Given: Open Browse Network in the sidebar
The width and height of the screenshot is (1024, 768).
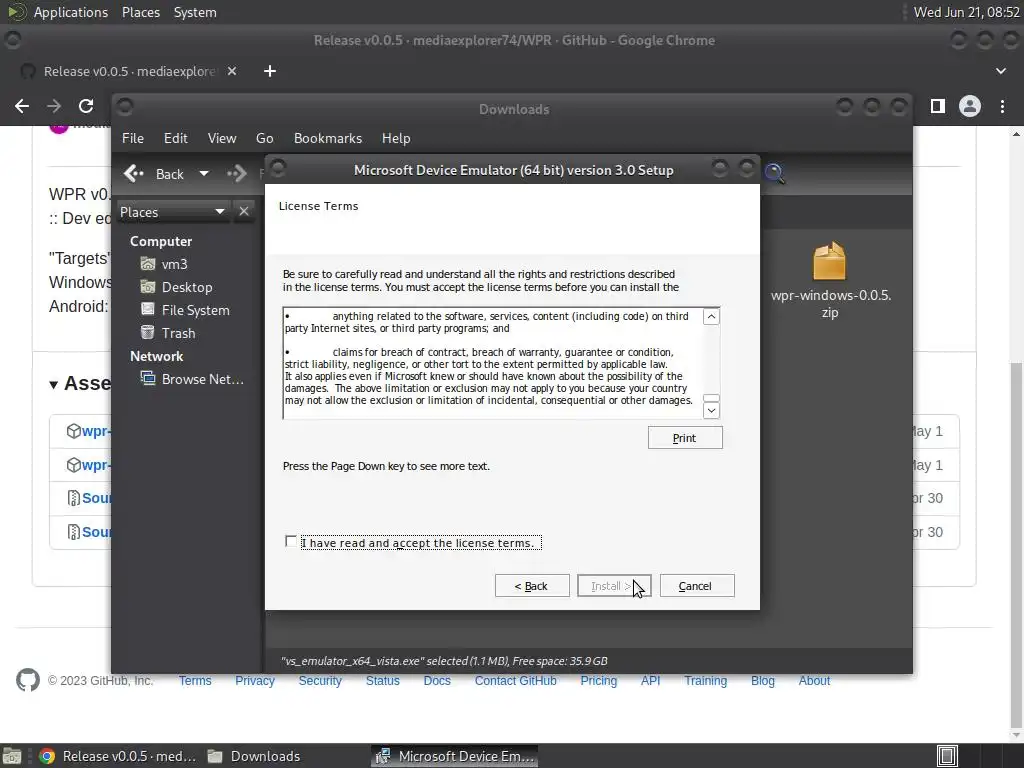Looking at the screenshot, I should click(x=192, y=379).
